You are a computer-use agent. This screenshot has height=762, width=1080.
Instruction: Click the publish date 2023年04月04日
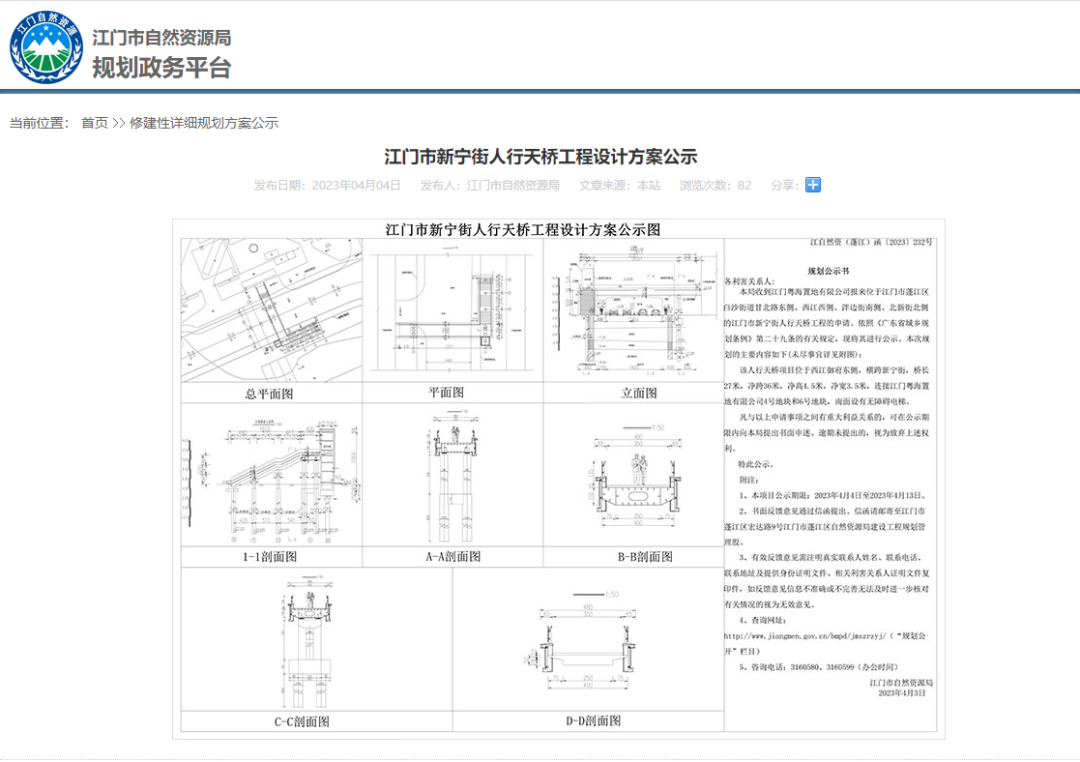(x=356, y=185)
